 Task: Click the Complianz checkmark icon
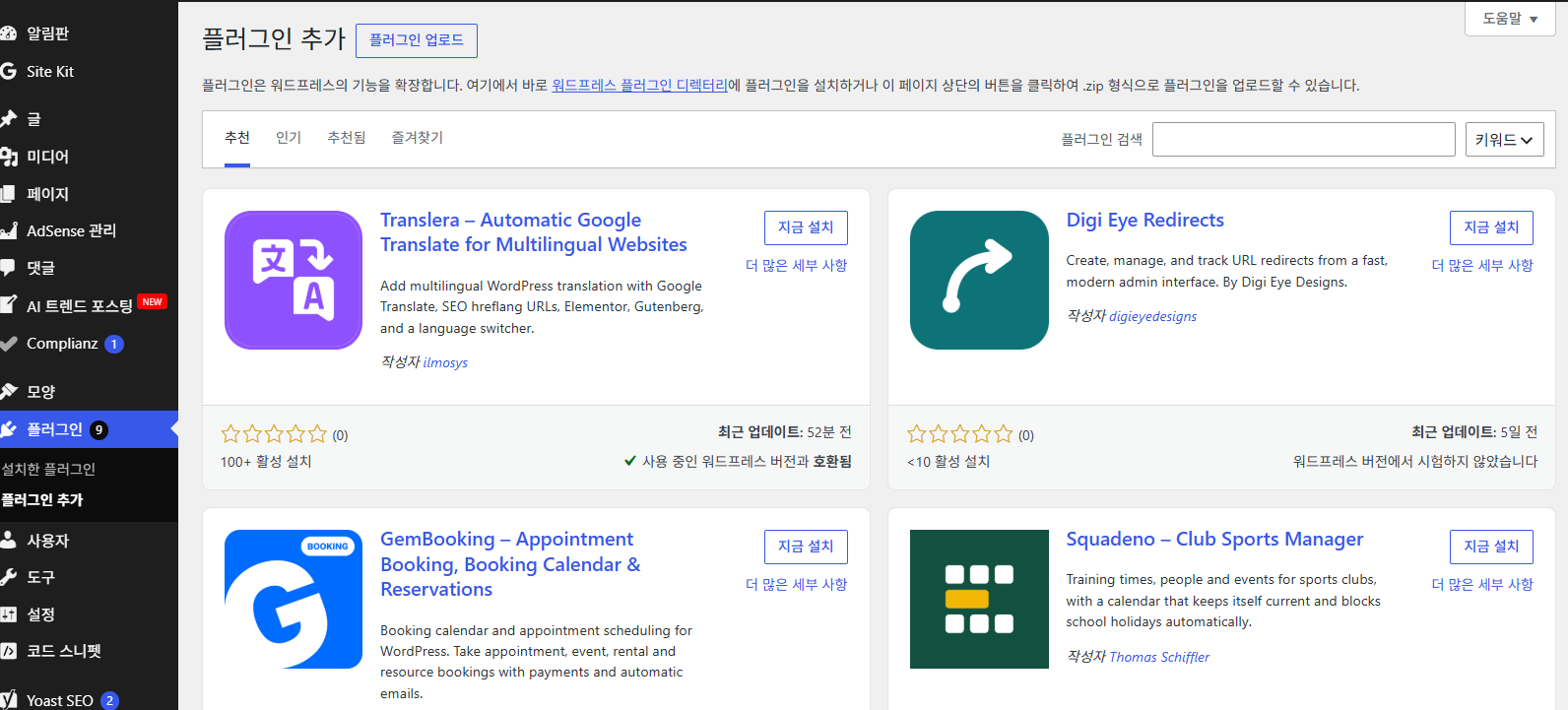click(x=9, y=344)
